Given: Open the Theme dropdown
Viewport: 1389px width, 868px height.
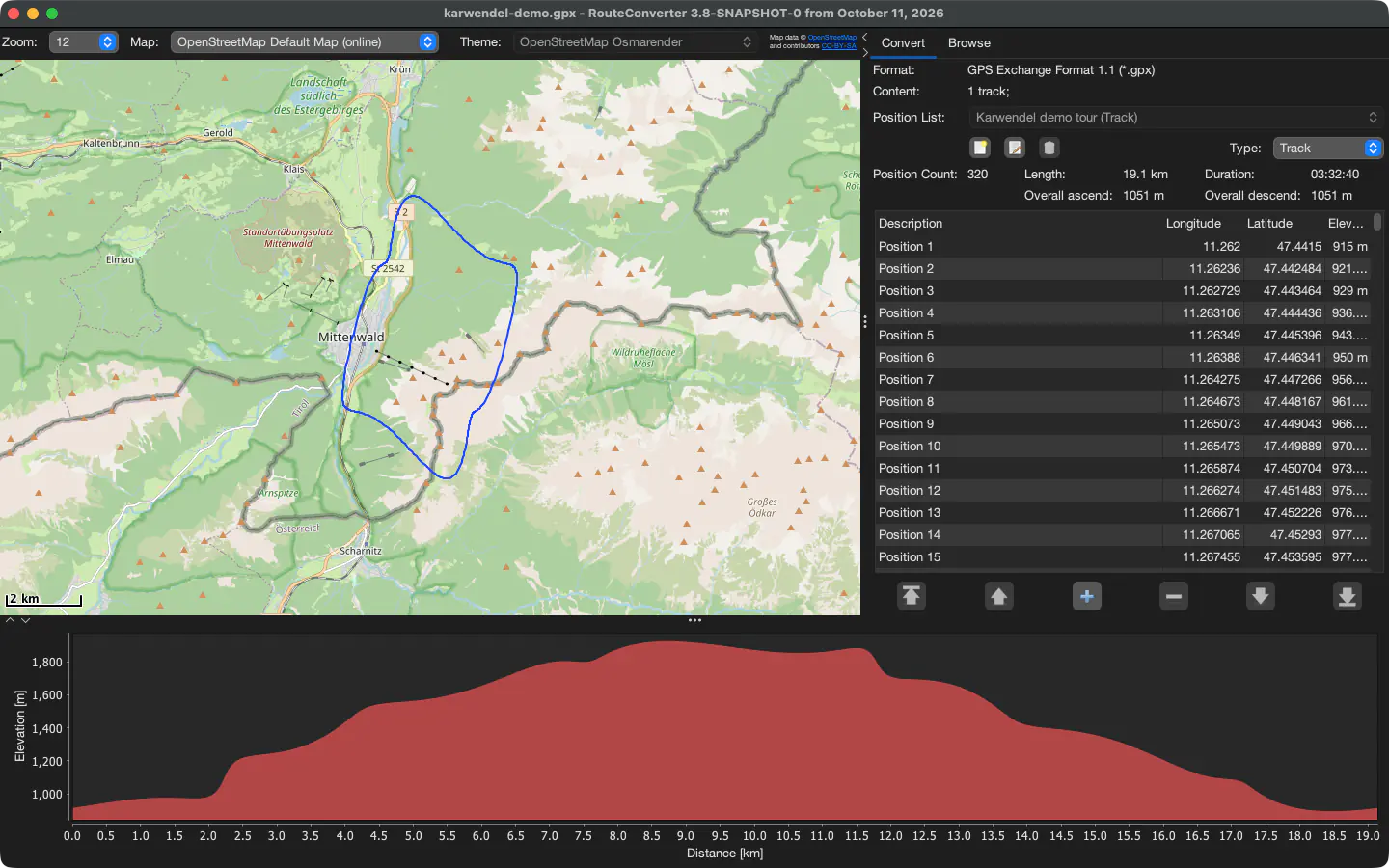Looking at the screenshot, I should [636, 42].
